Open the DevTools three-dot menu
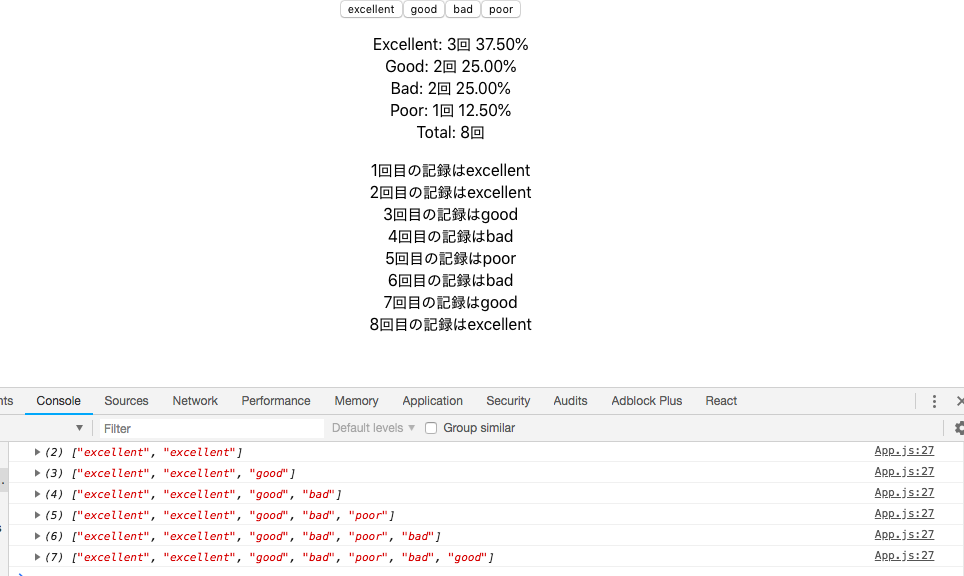The image size is (964, 576). (x=934, y=401)
